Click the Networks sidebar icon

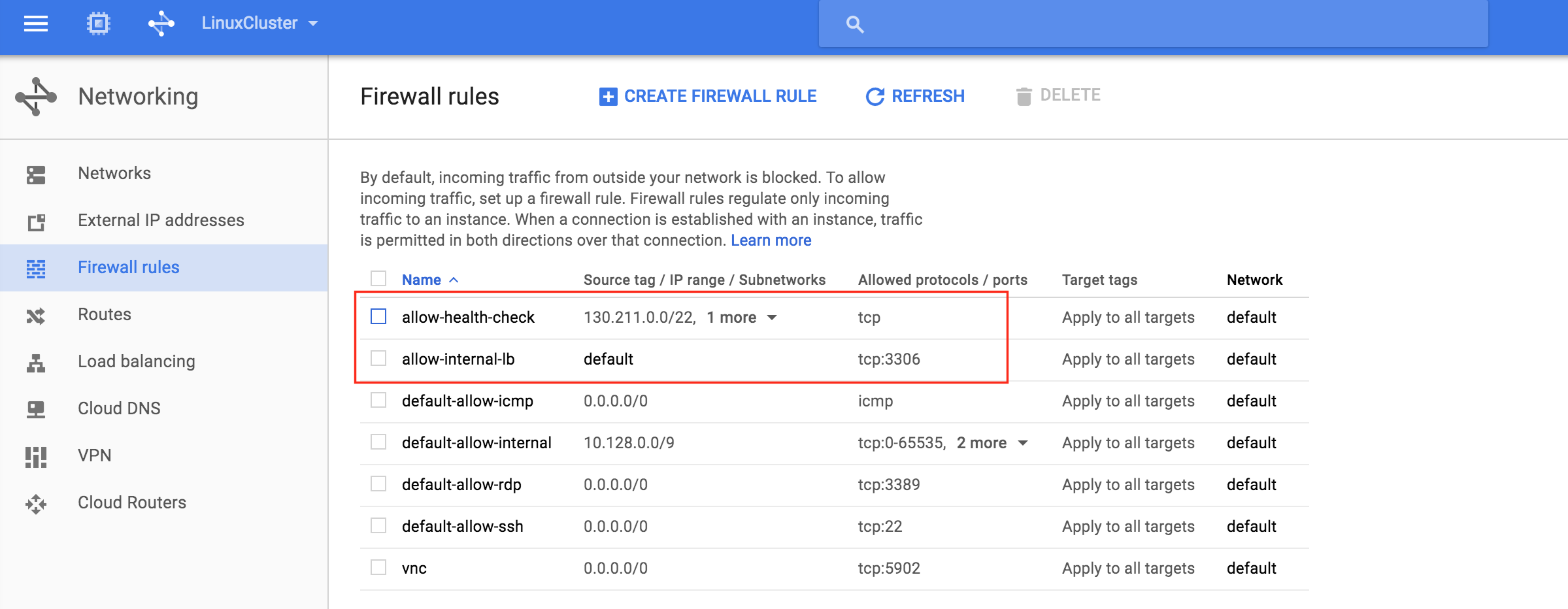point(36,174)
